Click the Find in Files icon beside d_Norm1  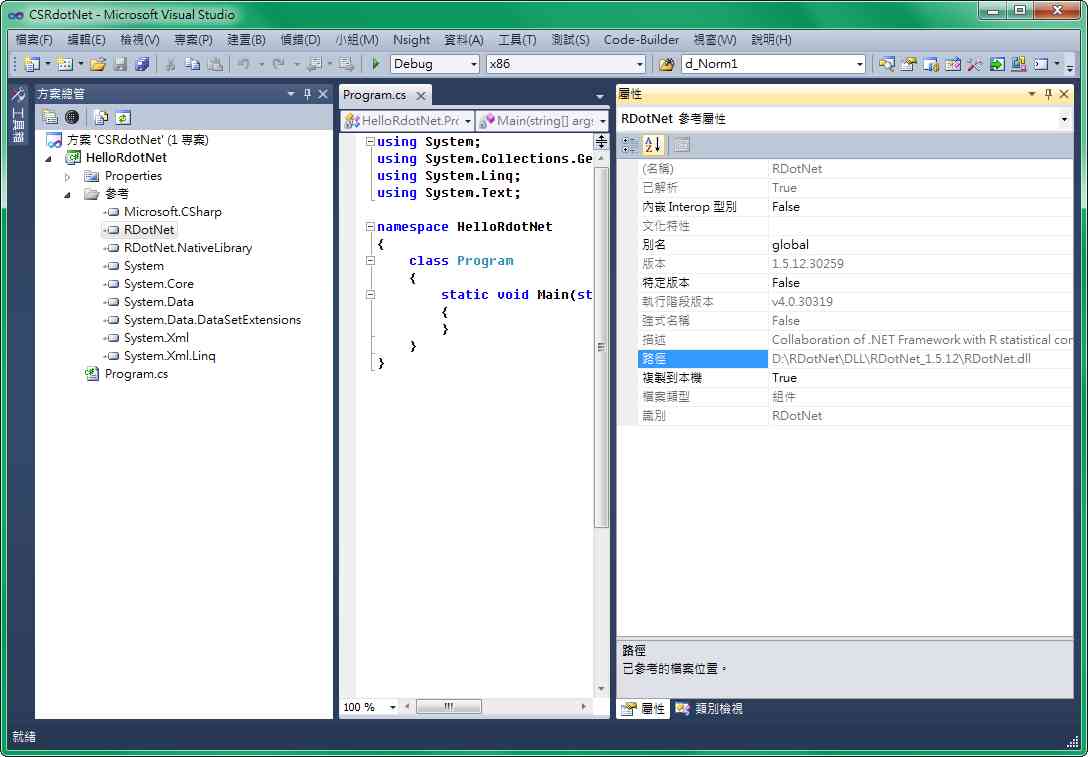pyautogui.click(x=667, y=64)
